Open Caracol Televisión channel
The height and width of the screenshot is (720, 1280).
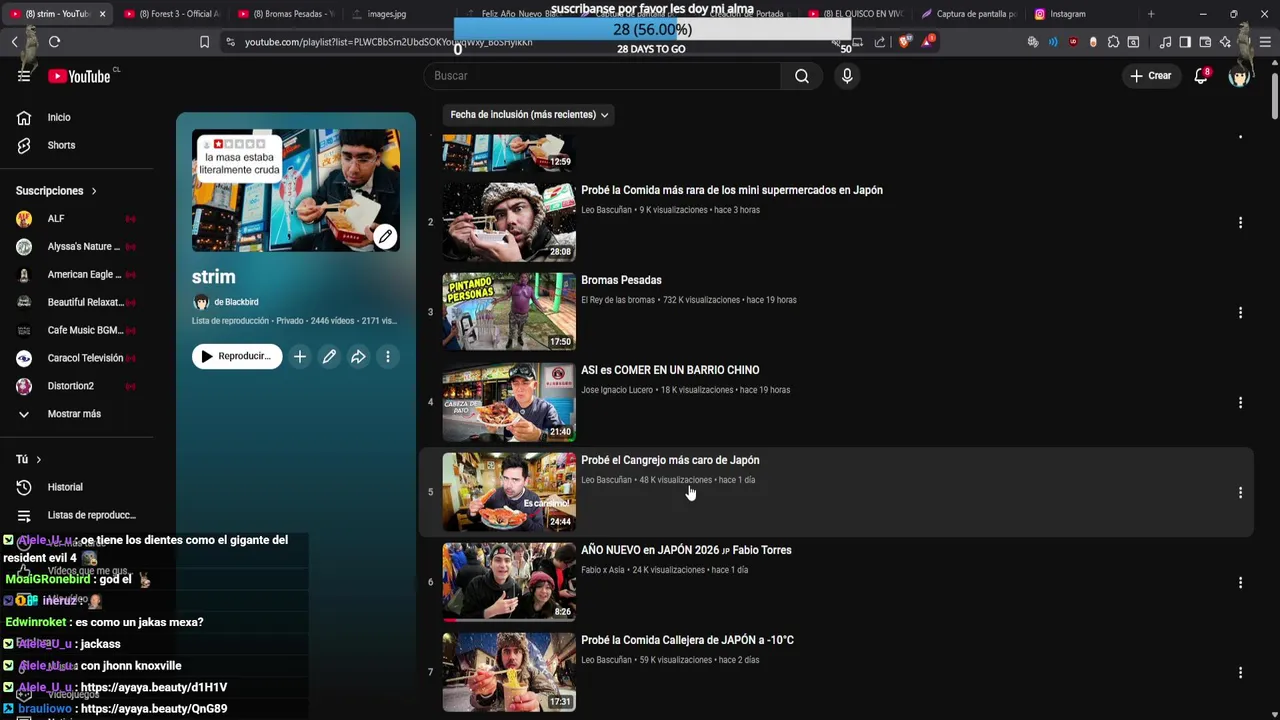click(x=85, y=358)
